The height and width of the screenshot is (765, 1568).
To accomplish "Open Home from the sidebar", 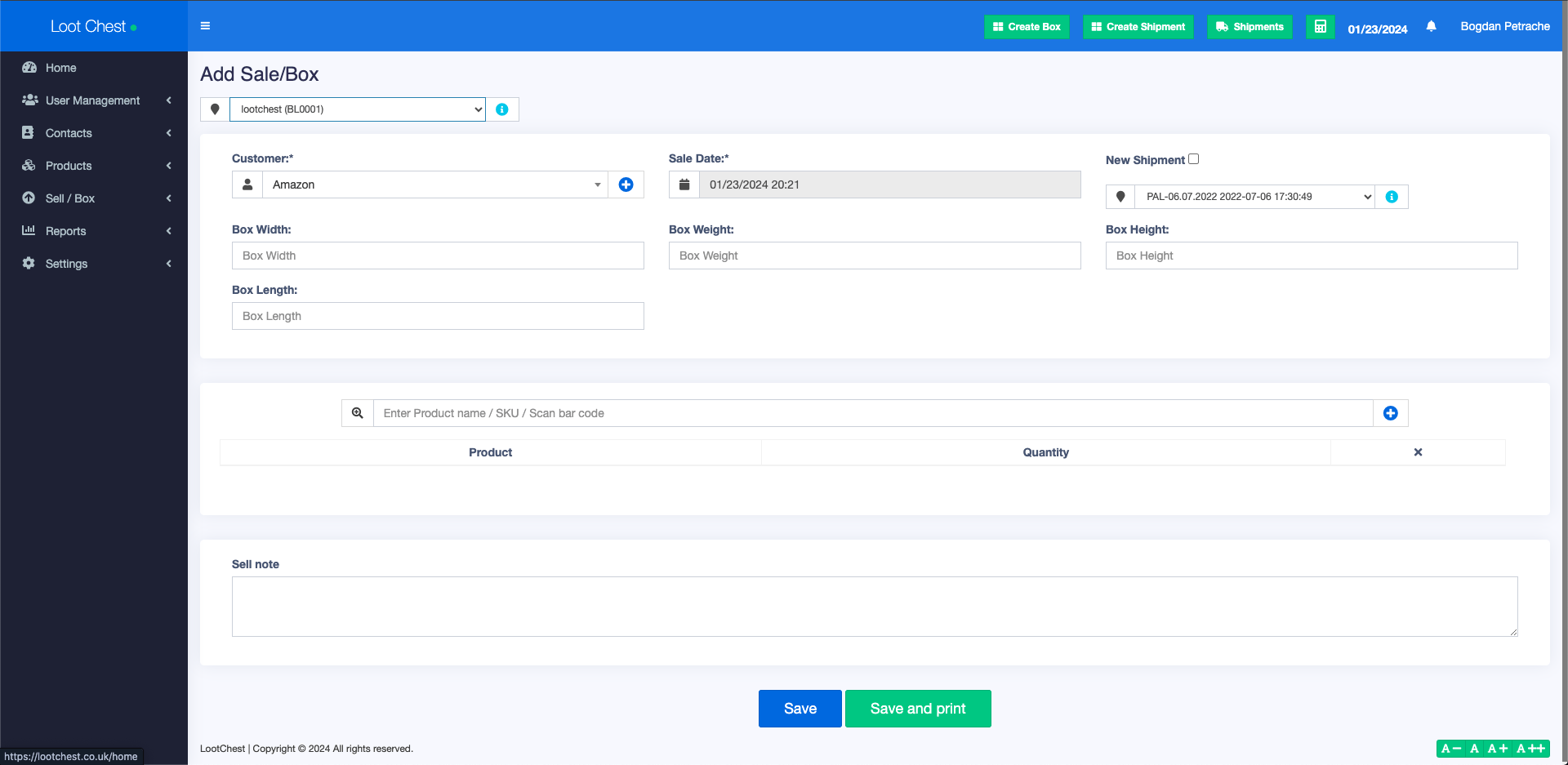I will click(x=94, y=68).
